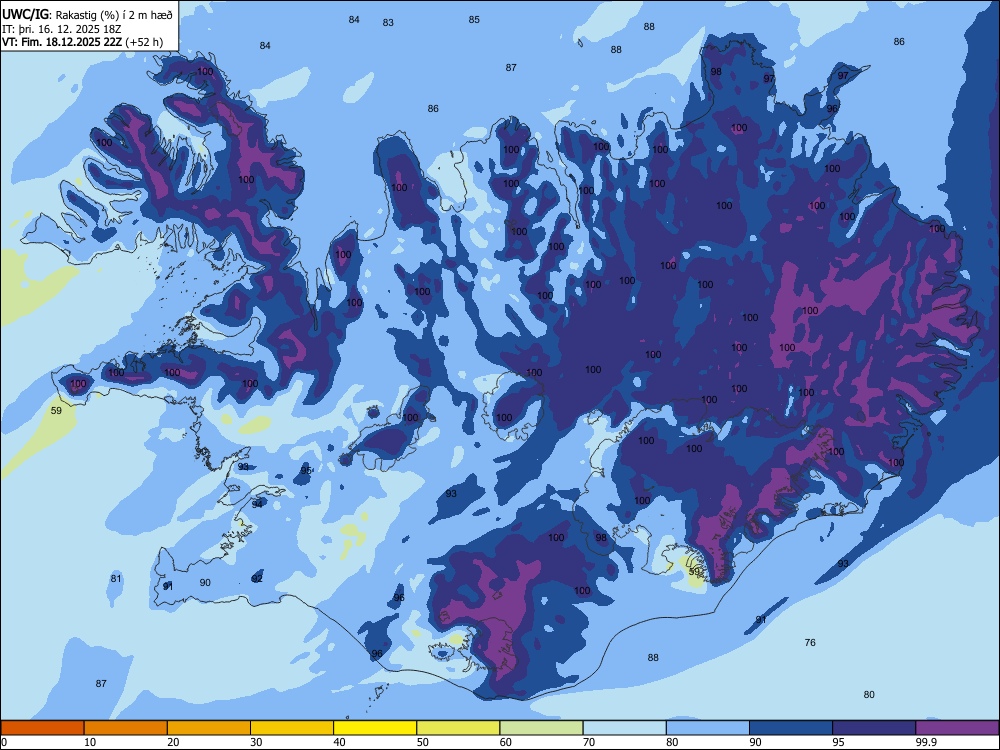Click the legend scale label 40
Screen dimensions: 1000x750
click(339, 742)
